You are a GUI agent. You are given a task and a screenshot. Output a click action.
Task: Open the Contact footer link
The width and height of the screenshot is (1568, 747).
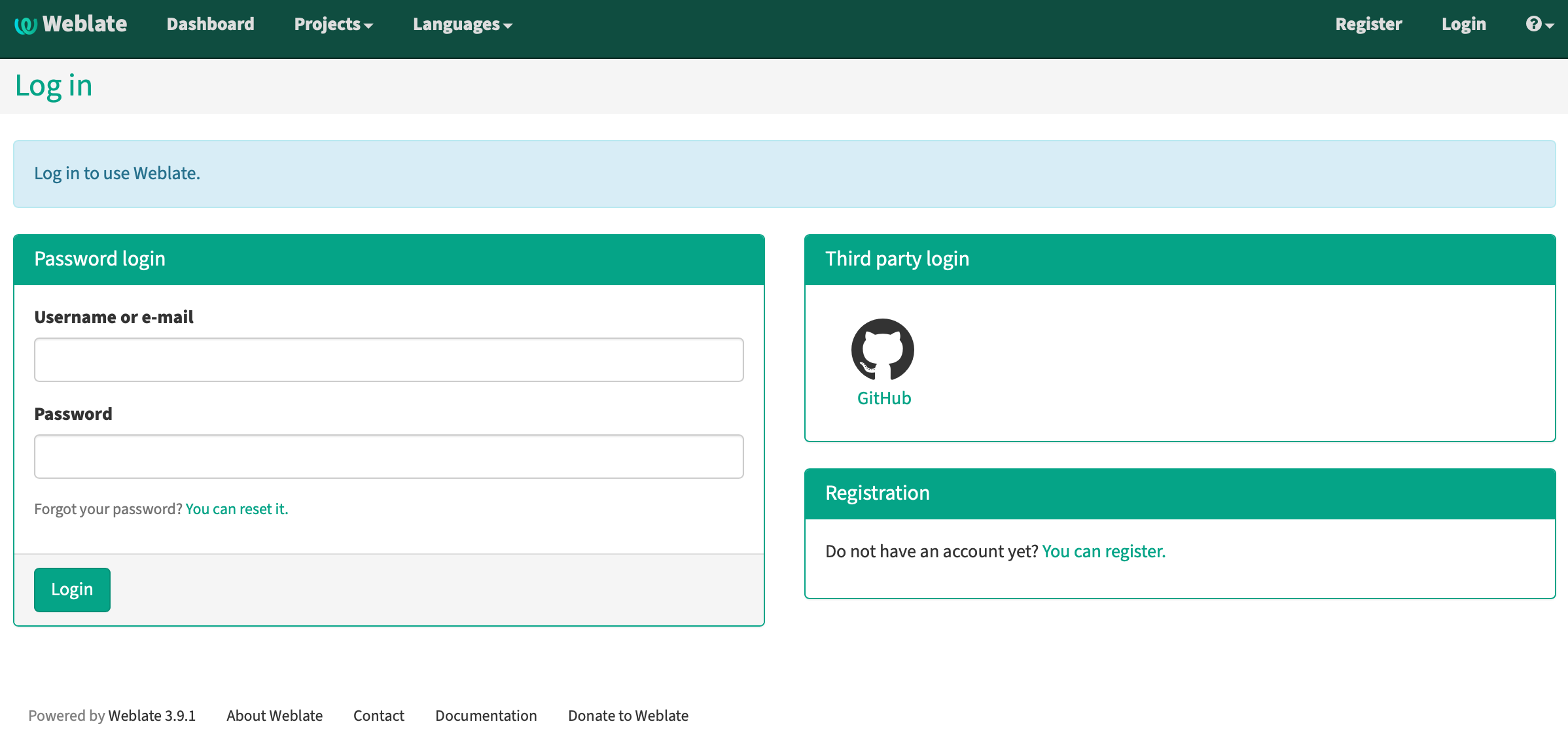coord(379,716)
